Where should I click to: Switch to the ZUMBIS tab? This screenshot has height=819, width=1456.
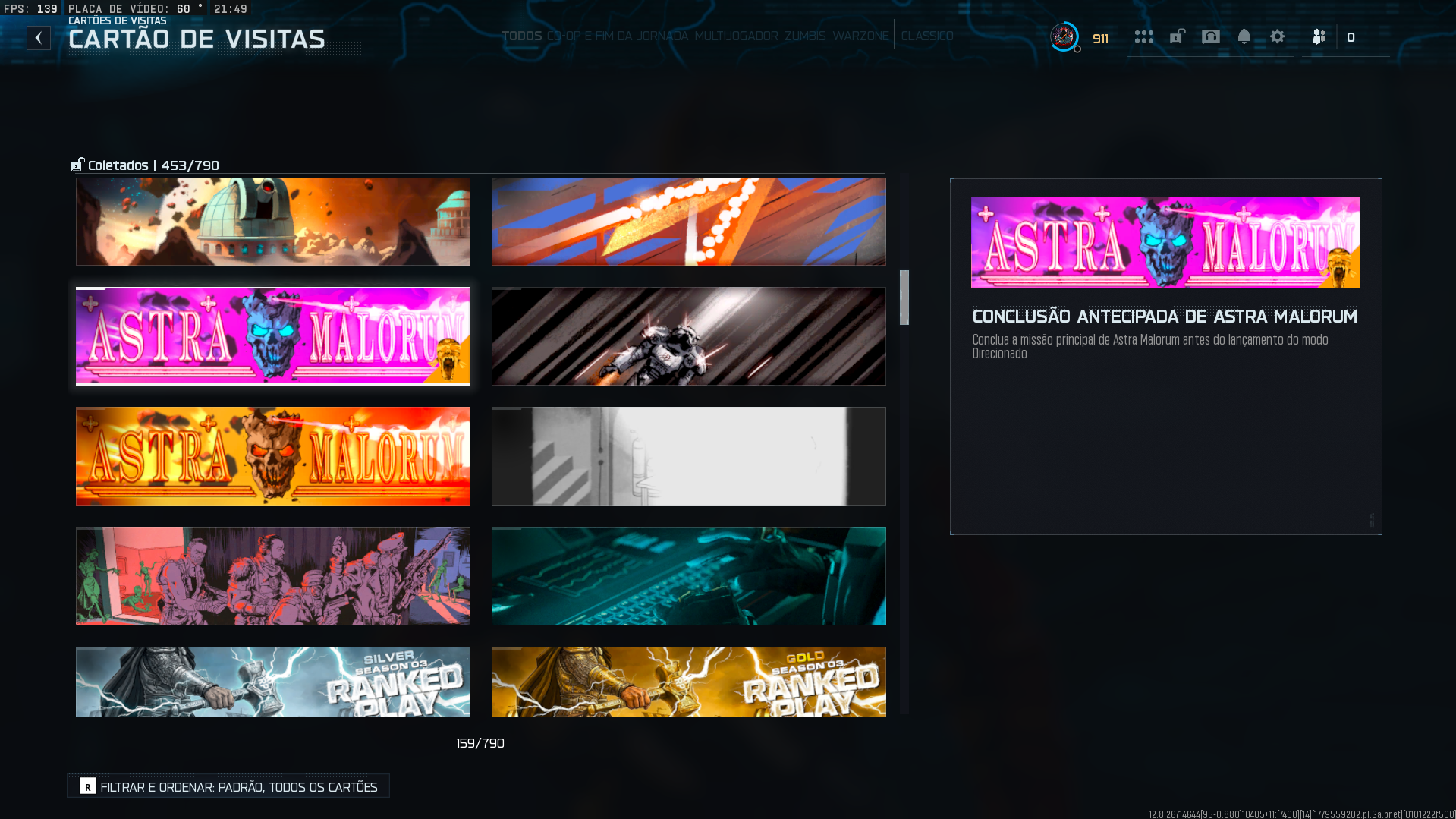tap(805, 36)
